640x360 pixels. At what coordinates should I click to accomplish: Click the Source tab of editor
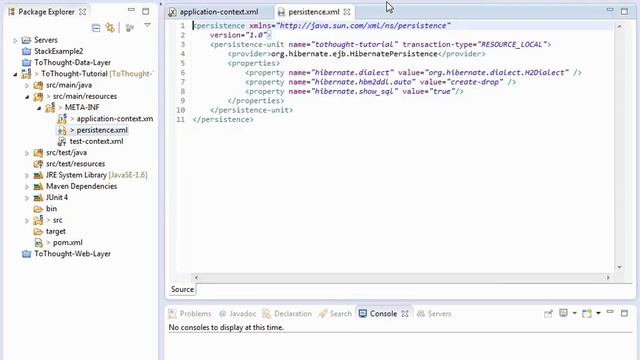[x=182, y=289]
